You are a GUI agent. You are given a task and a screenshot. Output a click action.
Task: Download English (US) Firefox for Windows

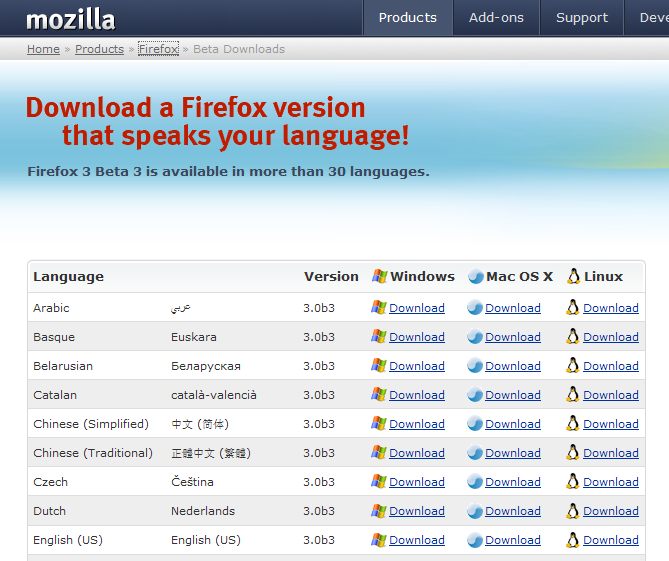pos(417,540)
